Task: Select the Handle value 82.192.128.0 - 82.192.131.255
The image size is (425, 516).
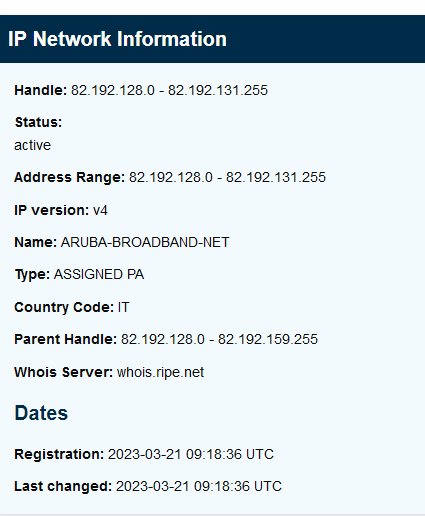Action: (x=169, y=90)
